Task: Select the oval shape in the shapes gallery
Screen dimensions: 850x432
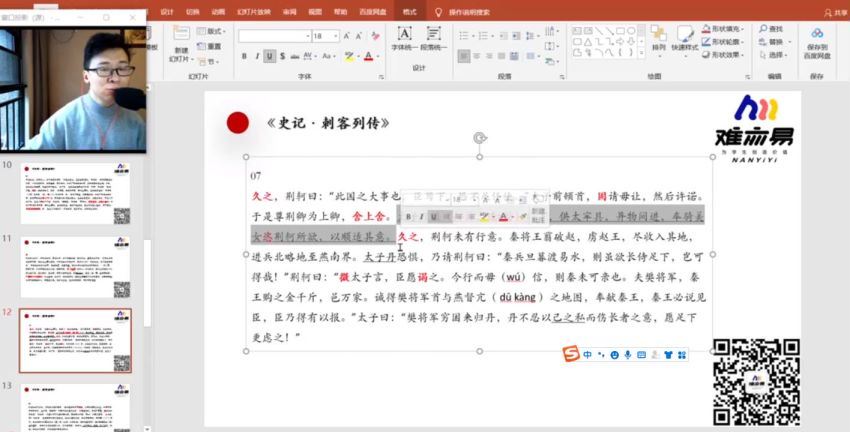Action: click(631, 31)
